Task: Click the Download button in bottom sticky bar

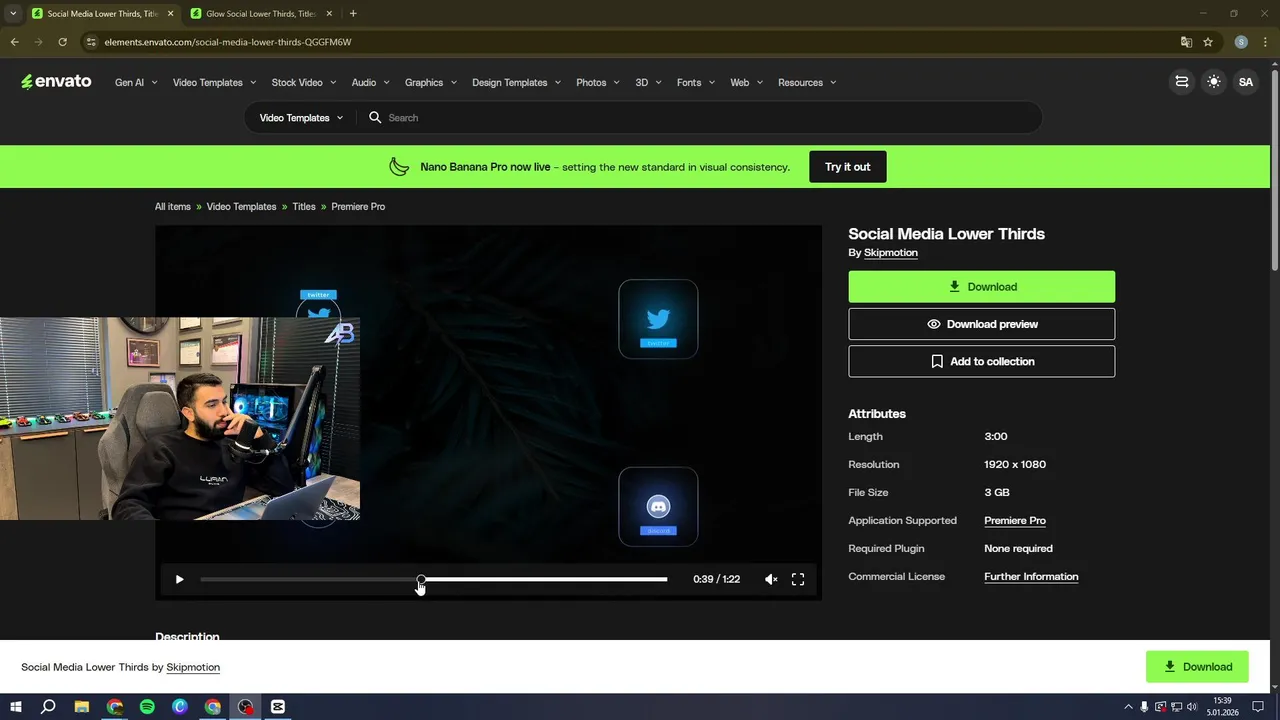Action: pos(1197,667)
